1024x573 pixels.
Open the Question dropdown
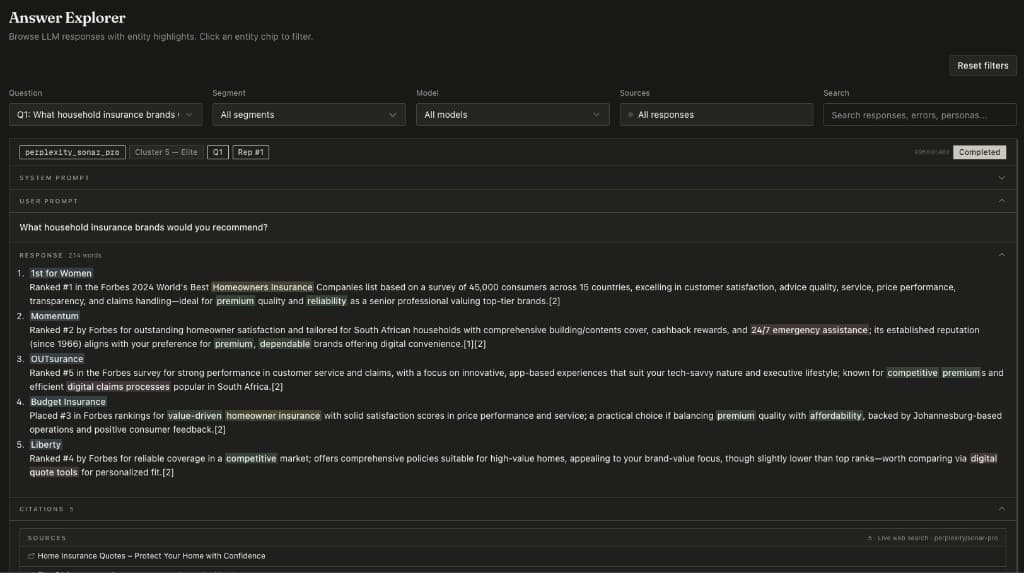click(105, 114)
